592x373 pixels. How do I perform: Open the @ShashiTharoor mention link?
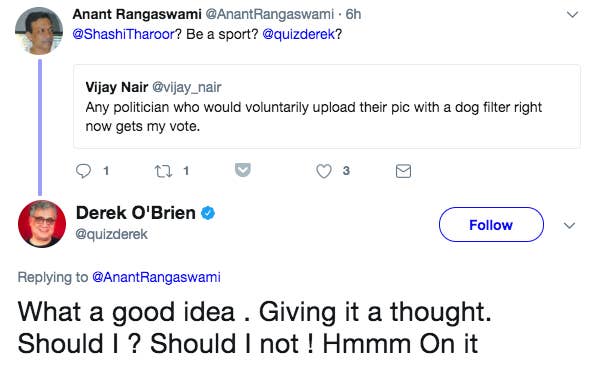point(123,34)
